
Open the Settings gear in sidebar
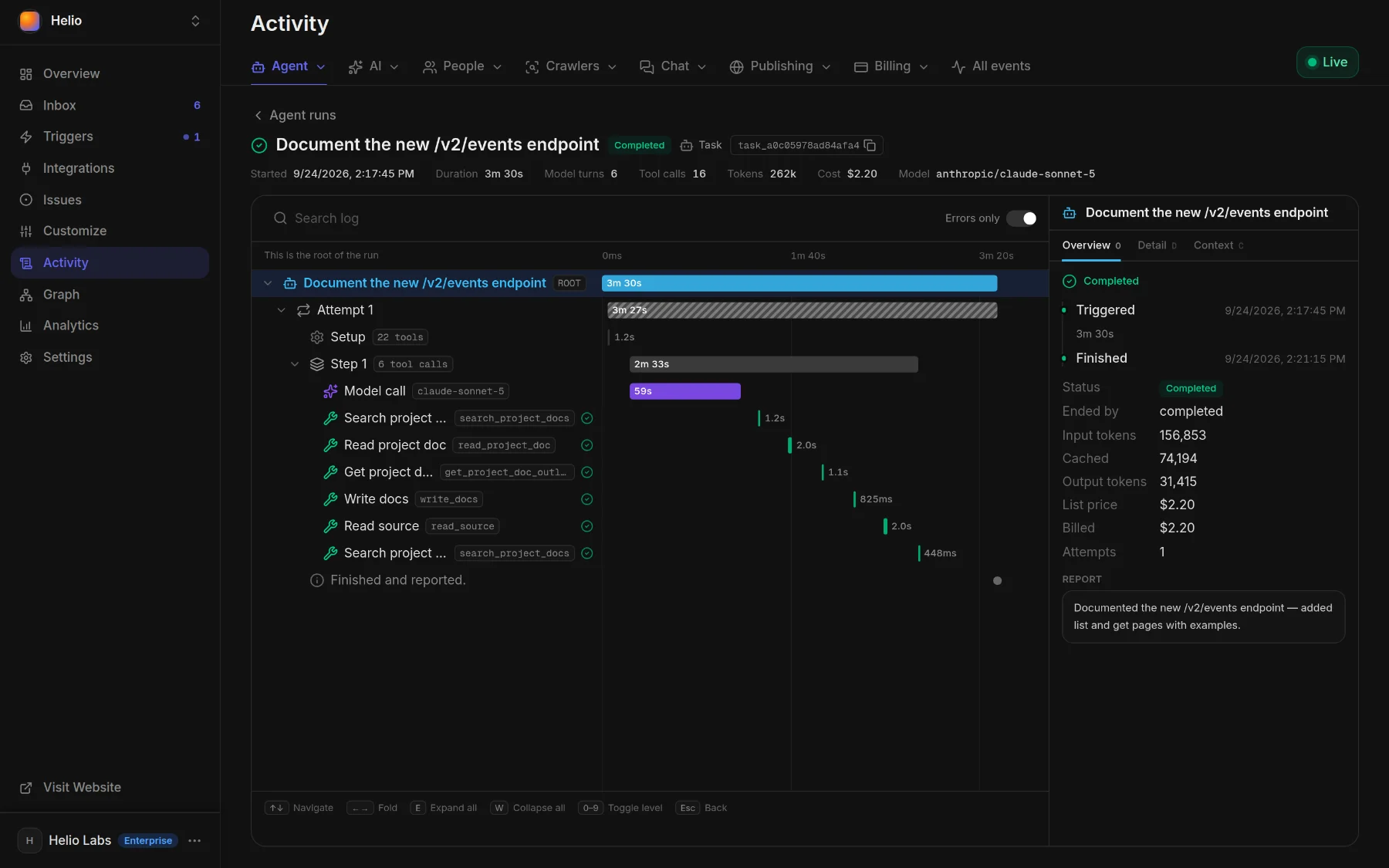(26, 357)
